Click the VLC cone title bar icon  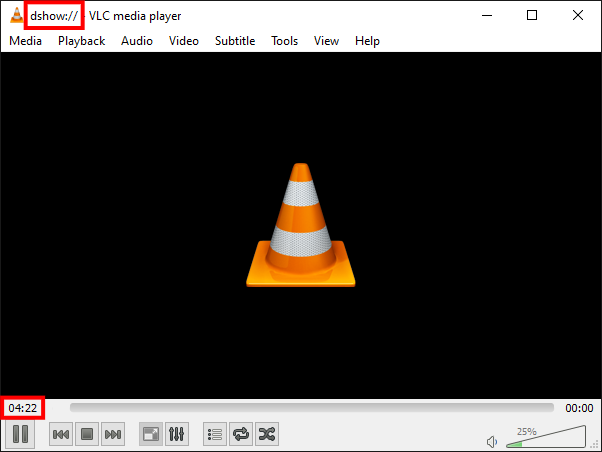pyautogui.click(x=17, y=15)
